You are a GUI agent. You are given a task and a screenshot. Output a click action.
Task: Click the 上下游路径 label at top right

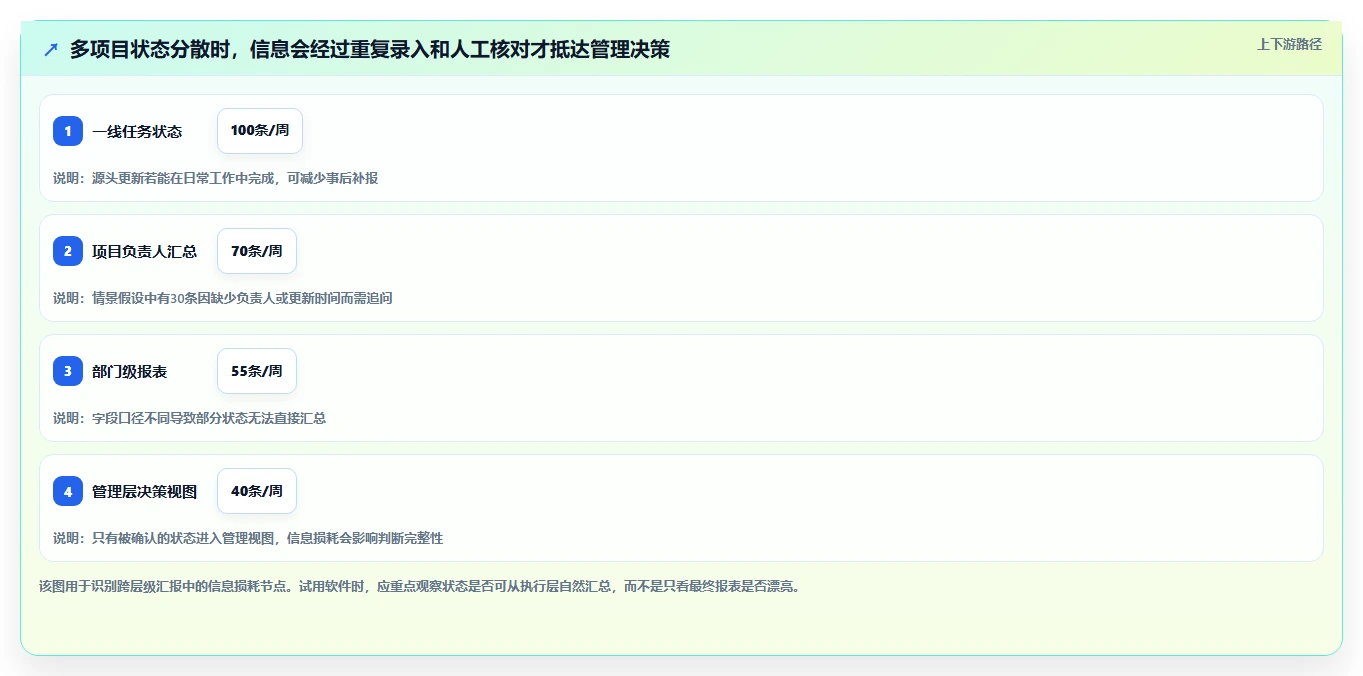[1289, 44]
